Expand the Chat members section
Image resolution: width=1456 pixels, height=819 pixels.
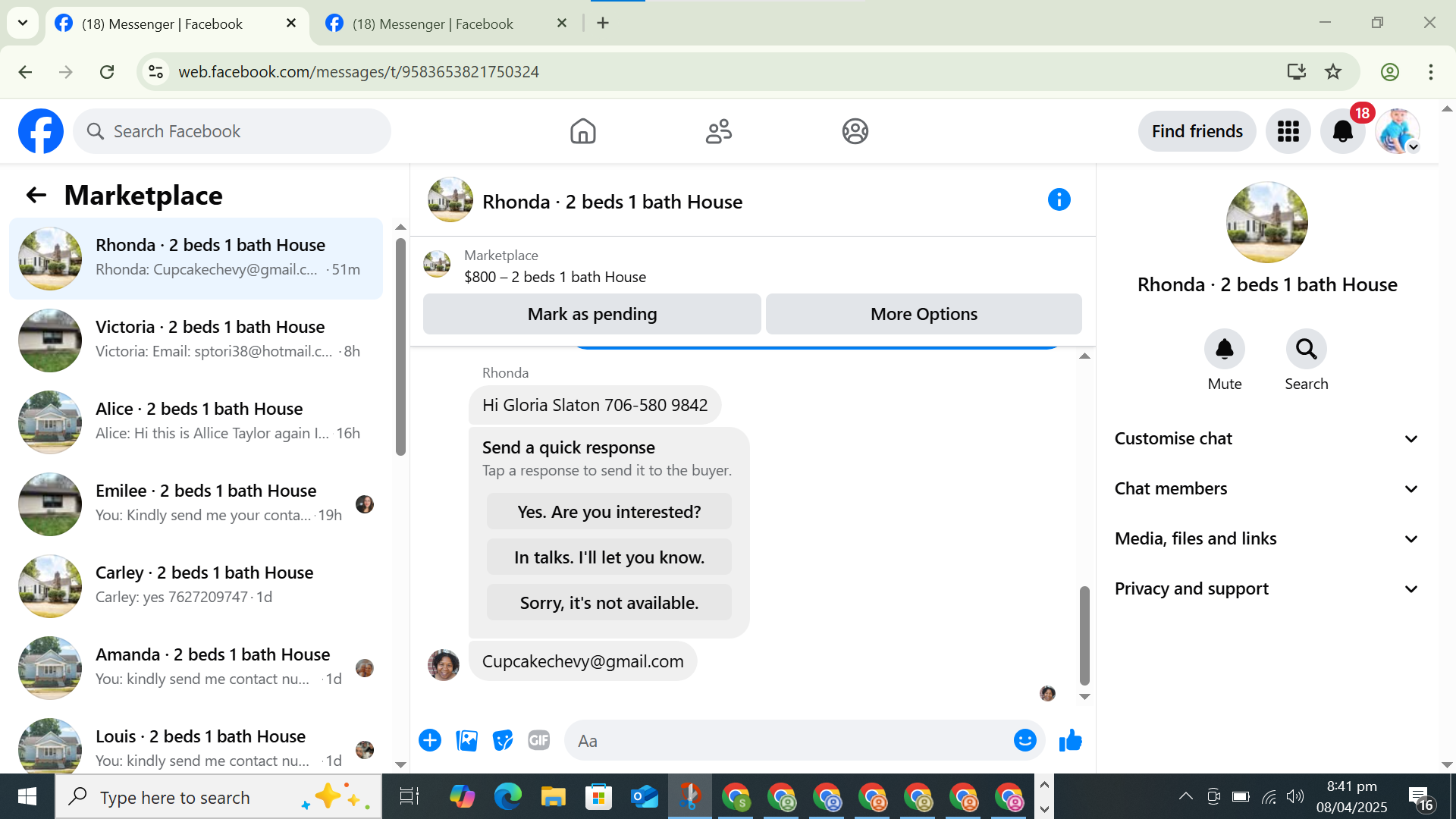(x=1266, y=488)
